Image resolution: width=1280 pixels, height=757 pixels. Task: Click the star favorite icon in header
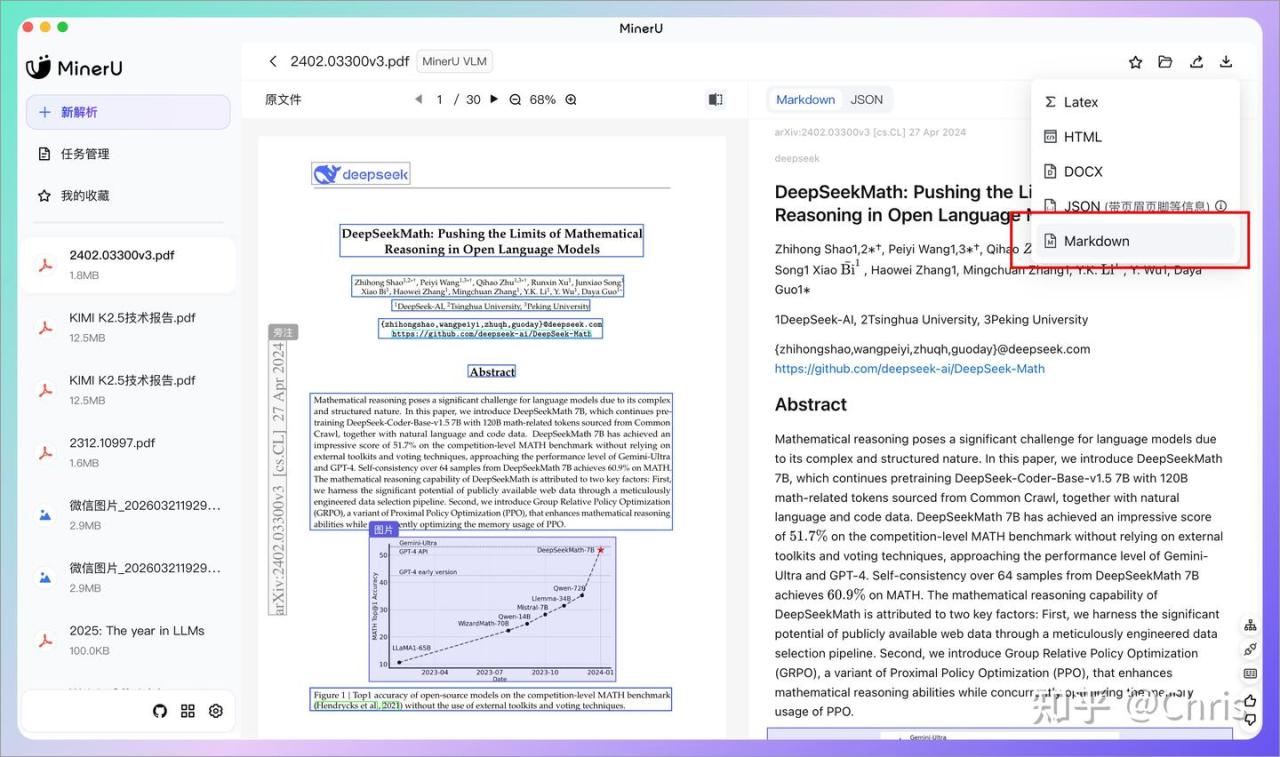pos(1135,62)
